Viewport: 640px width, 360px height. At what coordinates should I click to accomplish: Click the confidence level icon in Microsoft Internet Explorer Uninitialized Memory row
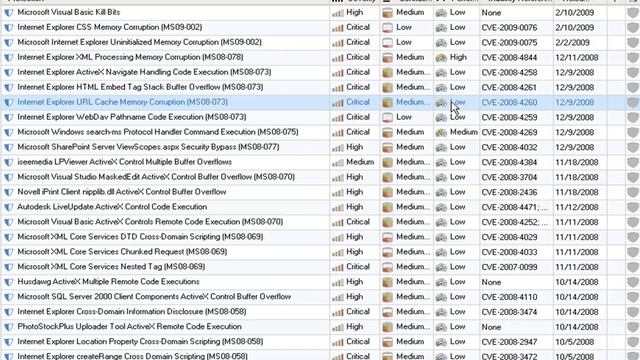click(387, 42)
